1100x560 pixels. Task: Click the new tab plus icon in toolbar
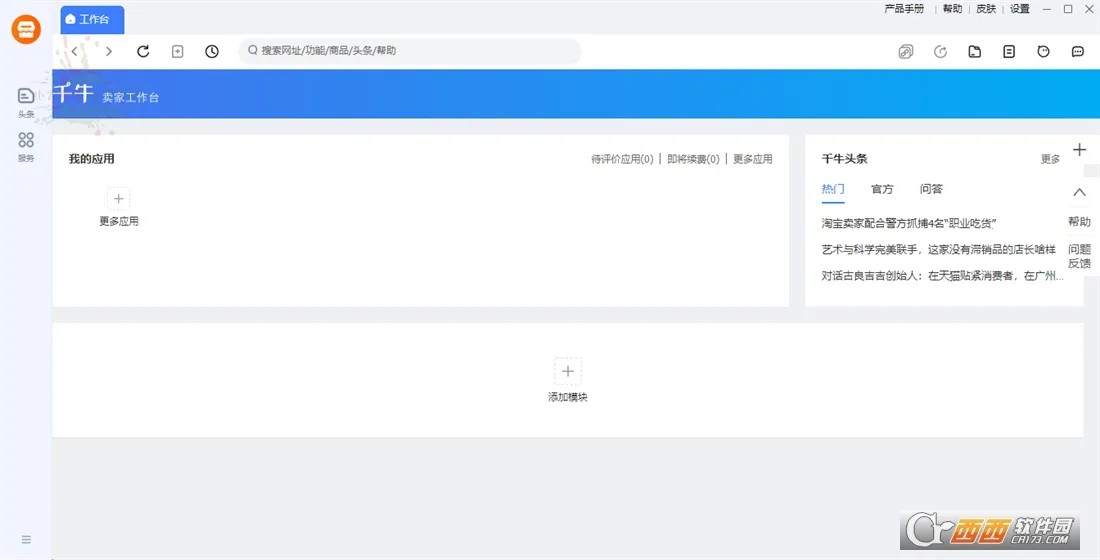pyautogui.click(x=177, y=51)
